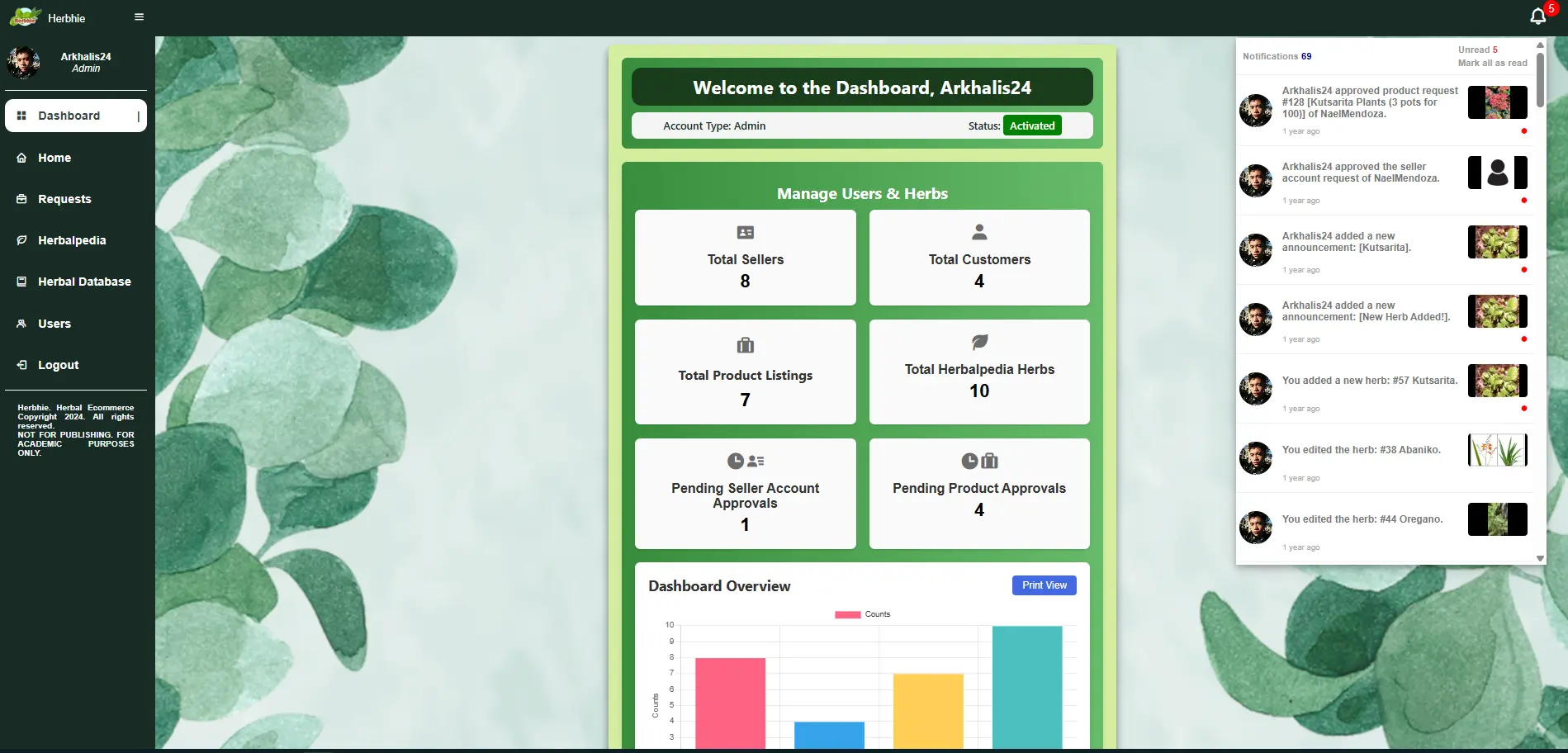
Task: Open the Total Product Listings card
Action: coord(745,372)
